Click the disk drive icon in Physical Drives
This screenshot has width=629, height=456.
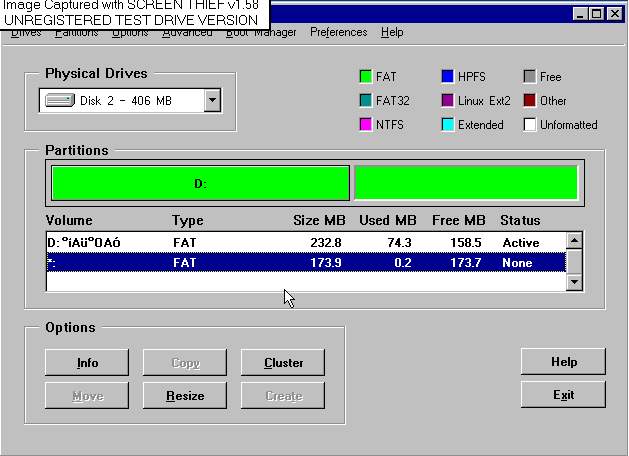60,101
